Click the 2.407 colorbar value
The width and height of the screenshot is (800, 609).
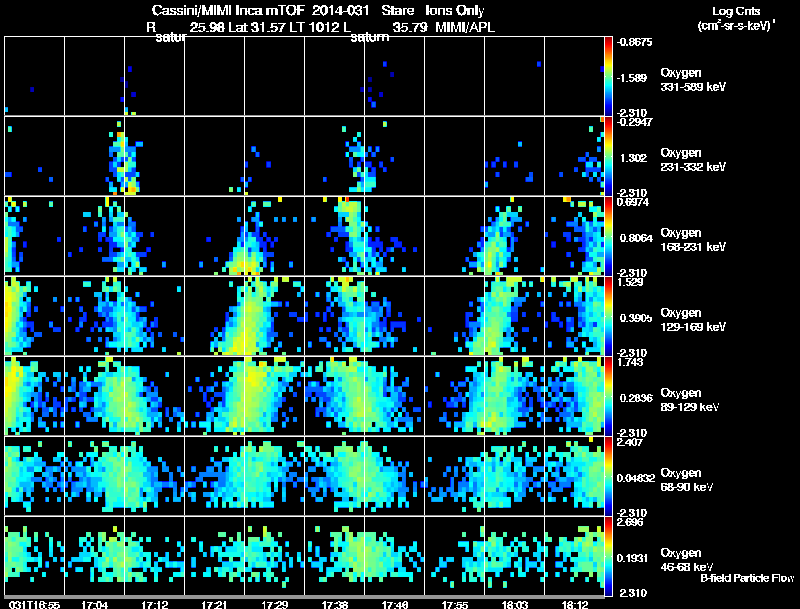tap(630, 442)
